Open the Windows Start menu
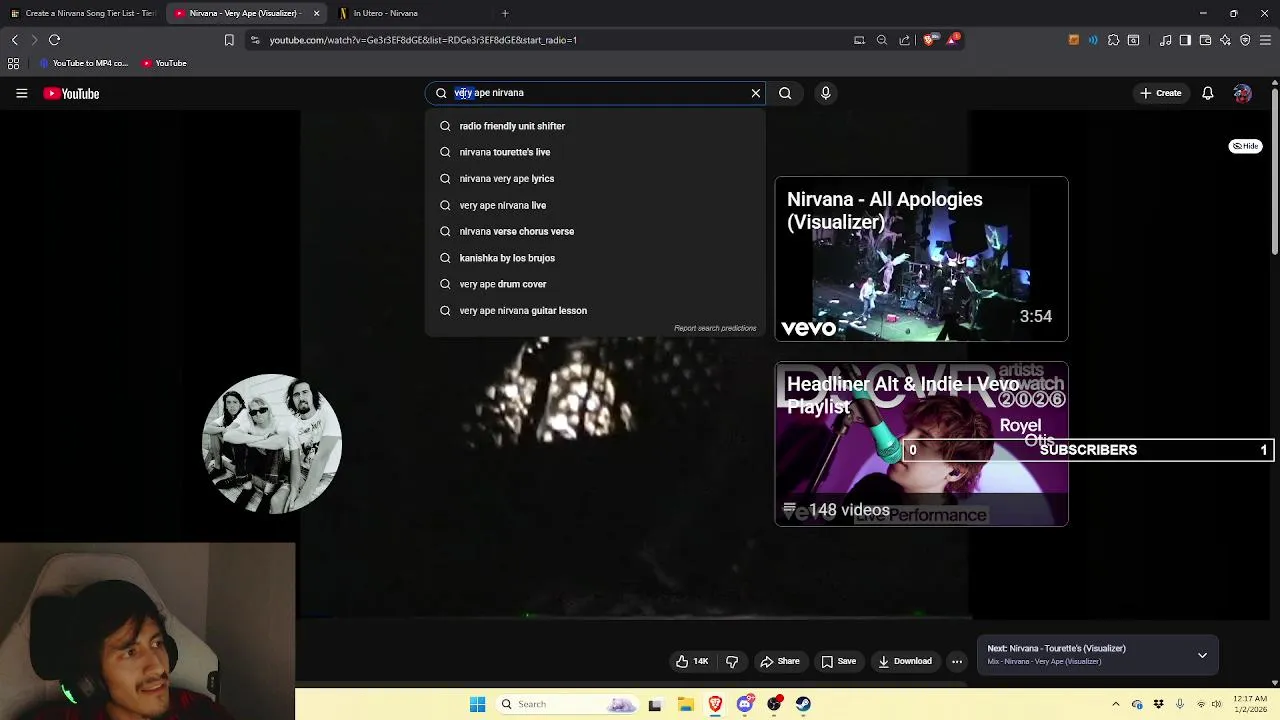 coord(477,704)
